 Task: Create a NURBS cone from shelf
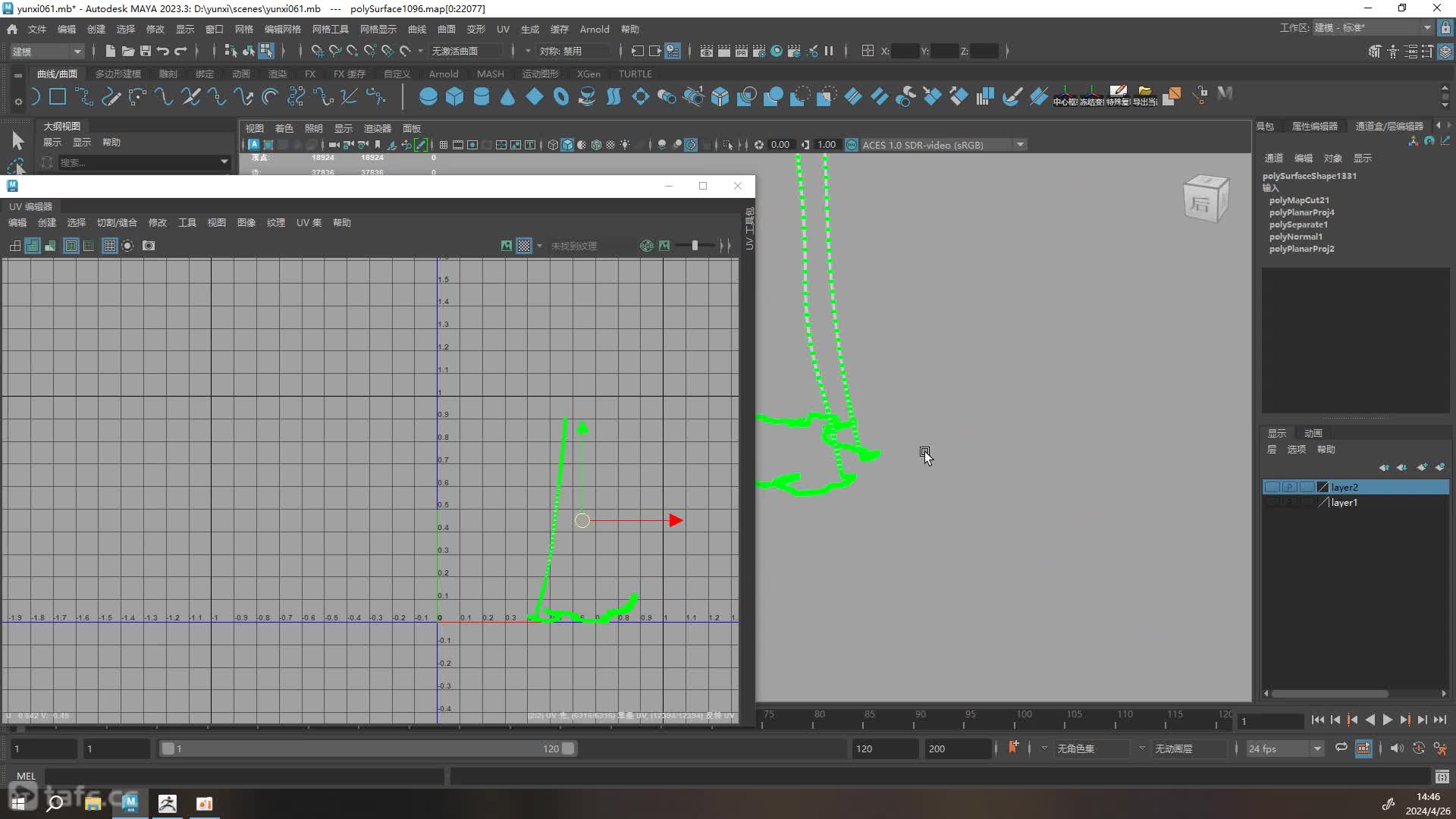pos(508,96)
